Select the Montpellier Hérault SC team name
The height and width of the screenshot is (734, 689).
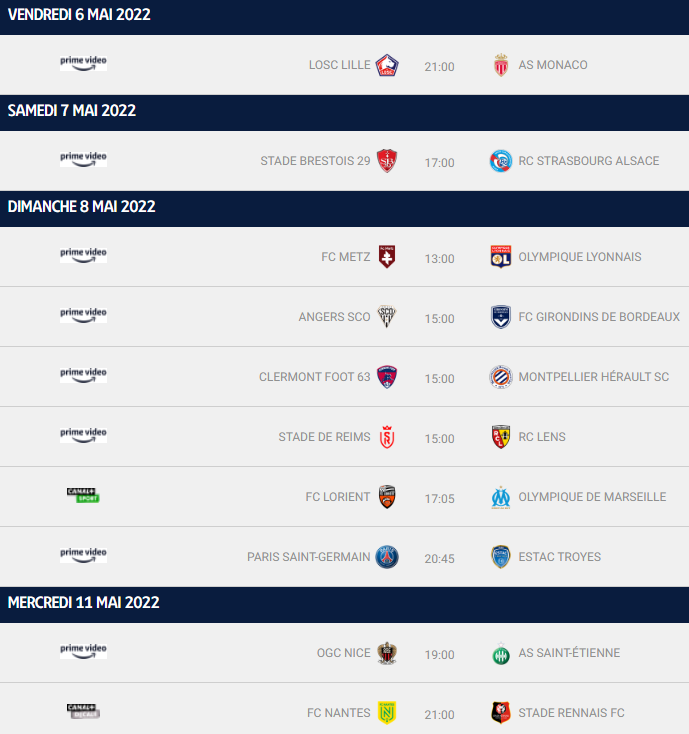tap(594, 377)
